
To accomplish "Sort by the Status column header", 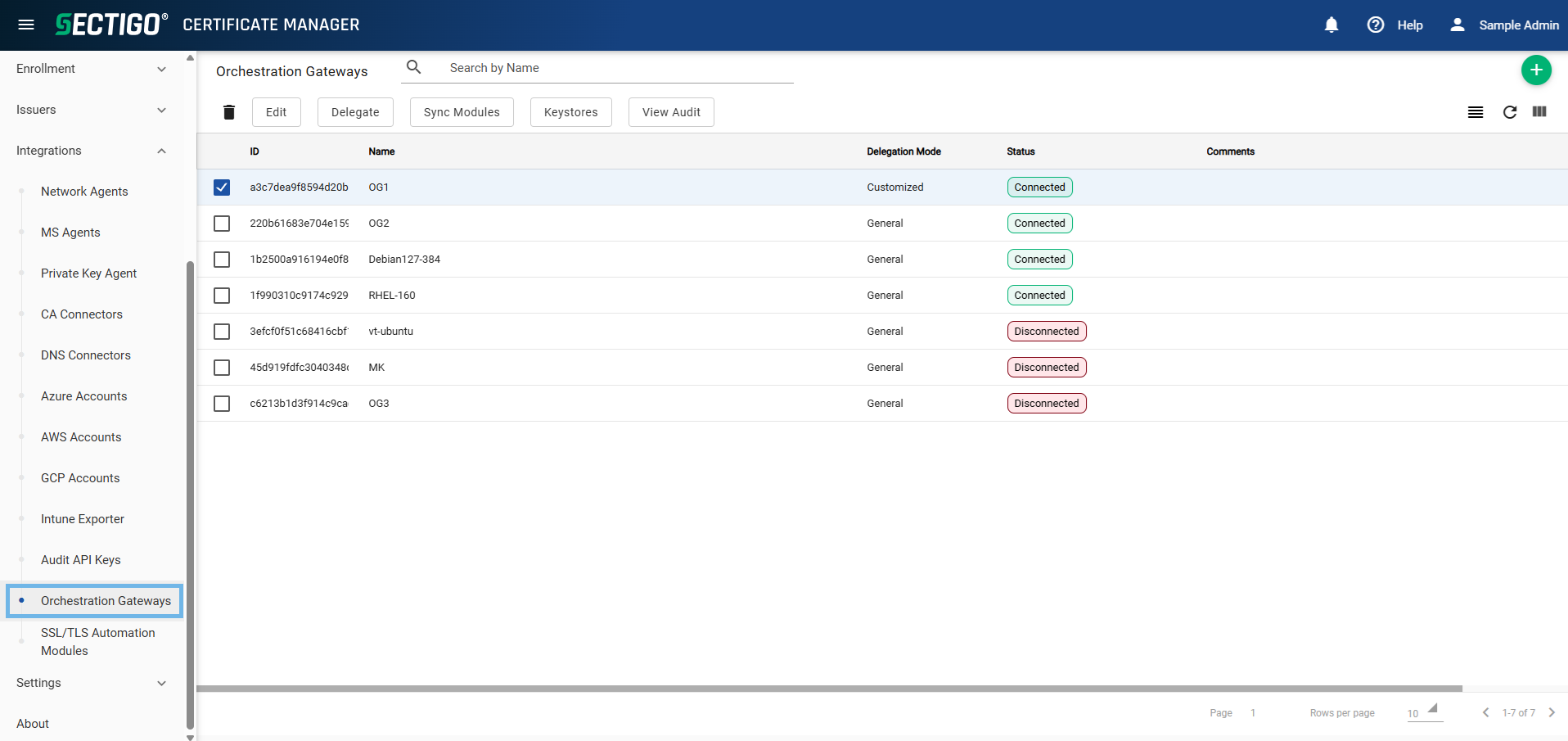I will (x=1021, y=151).
